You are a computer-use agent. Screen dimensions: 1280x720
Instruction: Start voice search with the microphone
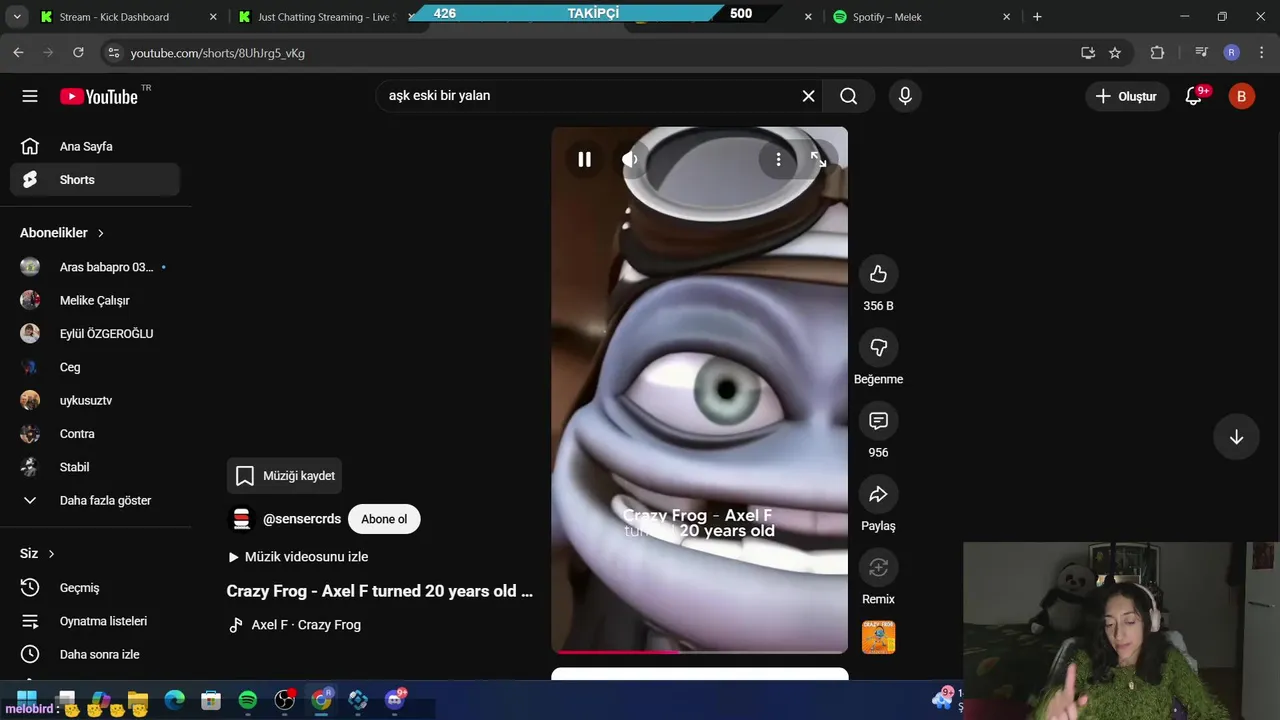pyautogui.click(x=905, y=96)
